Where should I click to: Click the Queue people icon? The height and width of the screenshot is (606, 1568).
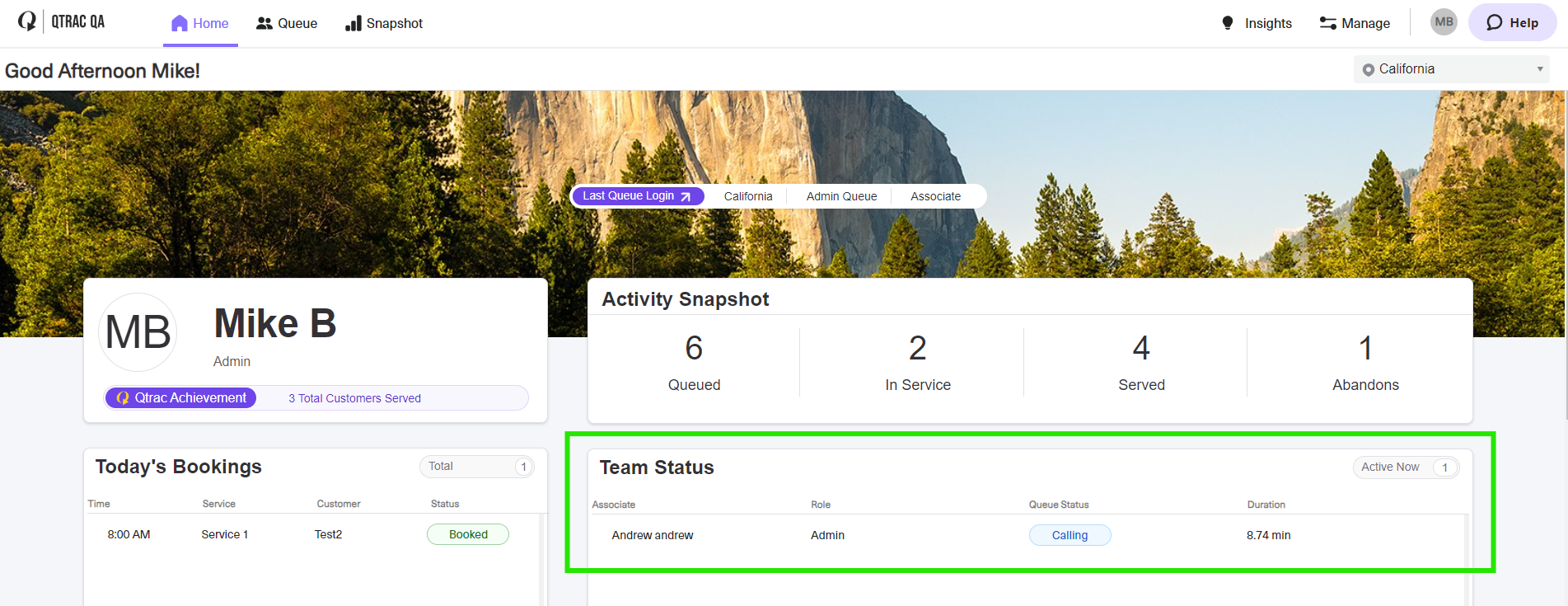[x=264, y=23]
